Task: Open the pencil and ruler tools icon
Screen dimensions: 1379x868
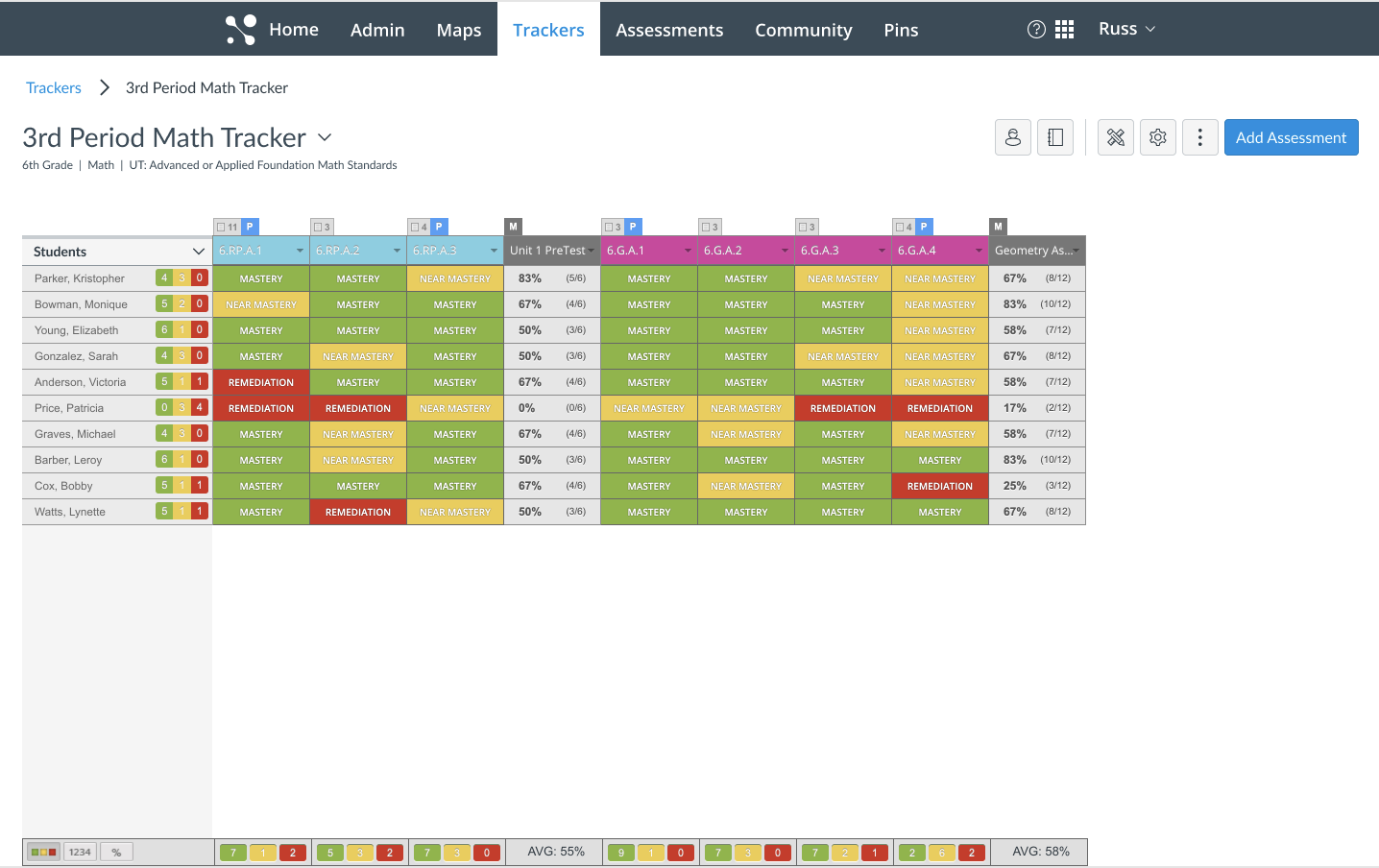Action: pyautogui.click(x=1116, y=137)
